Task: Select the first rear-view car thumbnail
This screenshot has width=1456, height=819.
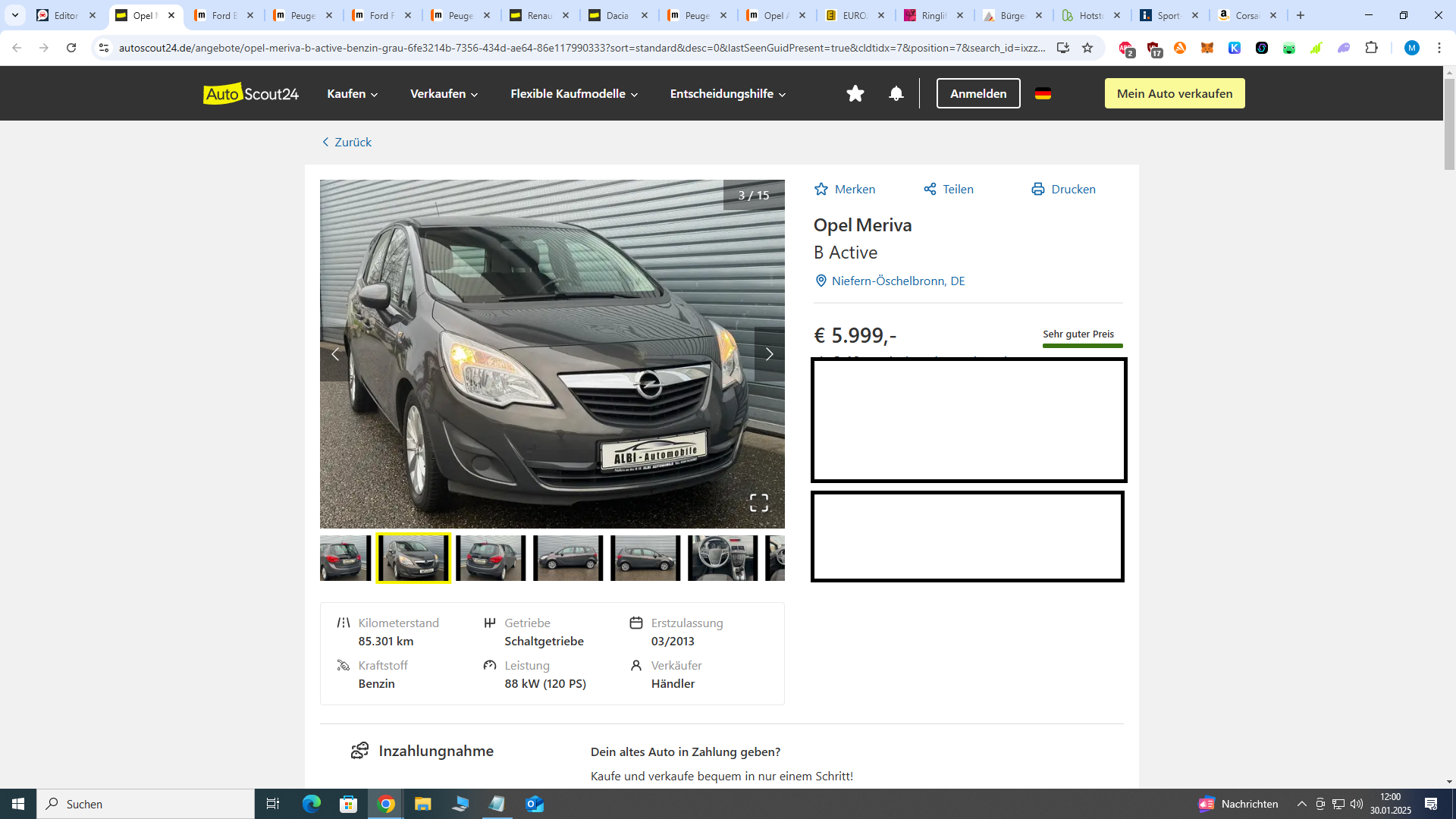Action: pos(345,558)
